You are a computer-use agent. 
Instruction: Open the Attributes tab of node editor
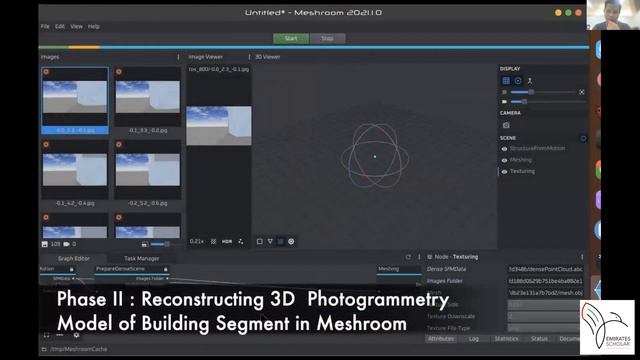[441, 339]
